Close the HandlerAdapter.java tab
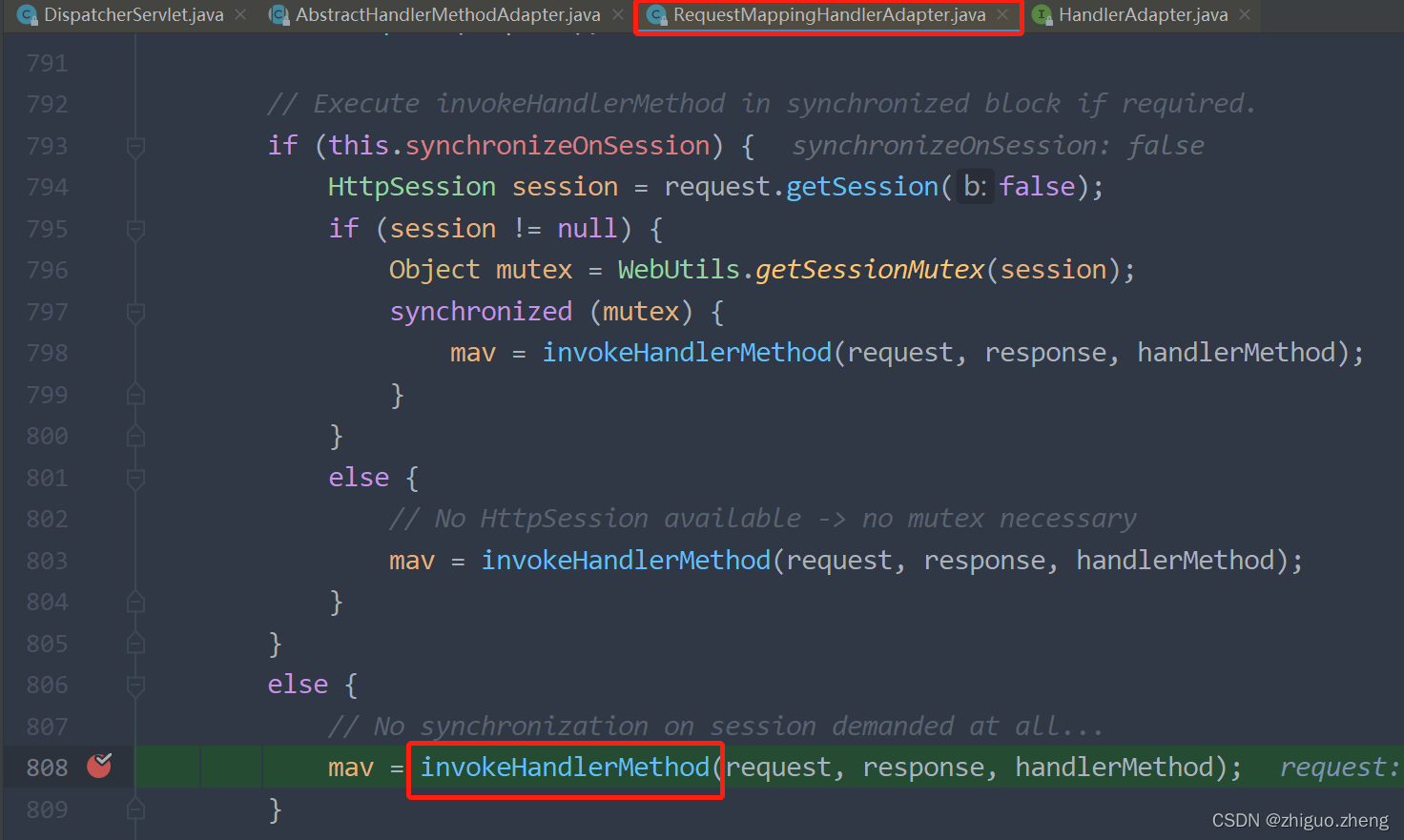The image size is (1404, 840). (1245, 15)
